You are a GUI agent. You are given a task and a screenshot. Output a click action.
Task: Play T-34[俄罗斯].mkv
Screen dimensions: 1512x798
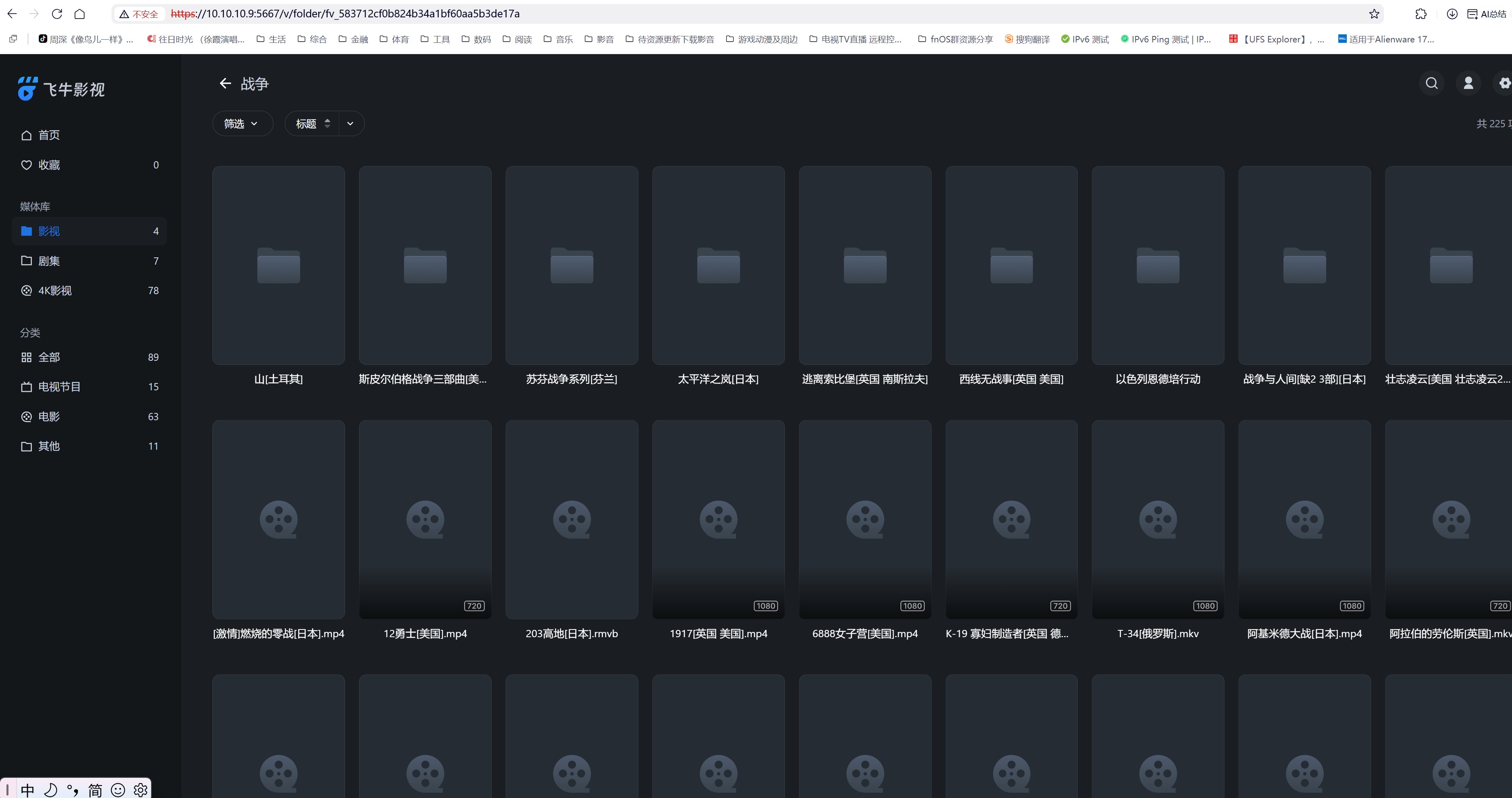[1158, 520]
